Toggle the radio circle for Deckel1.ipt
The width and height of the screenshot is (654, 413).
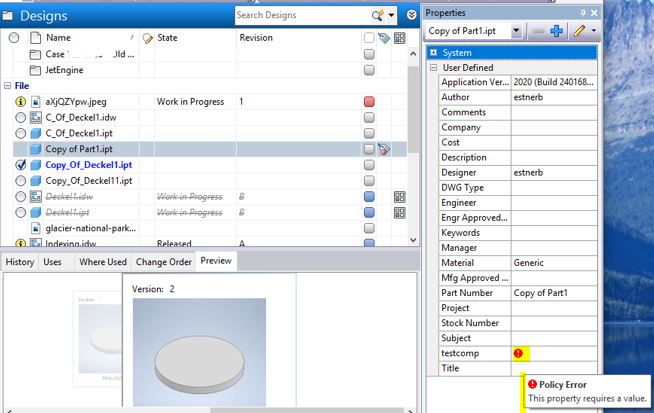[x=20, y=212]
